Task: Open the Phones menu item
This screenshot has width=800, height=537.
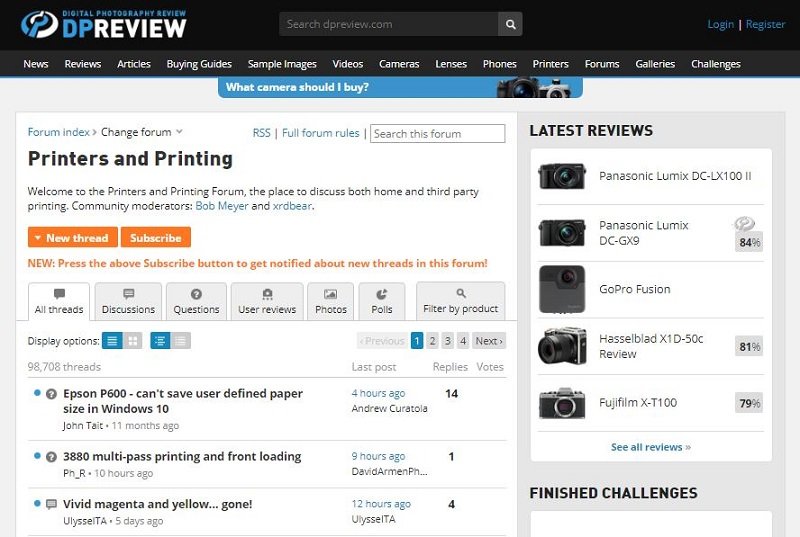Action: point(499,64)
